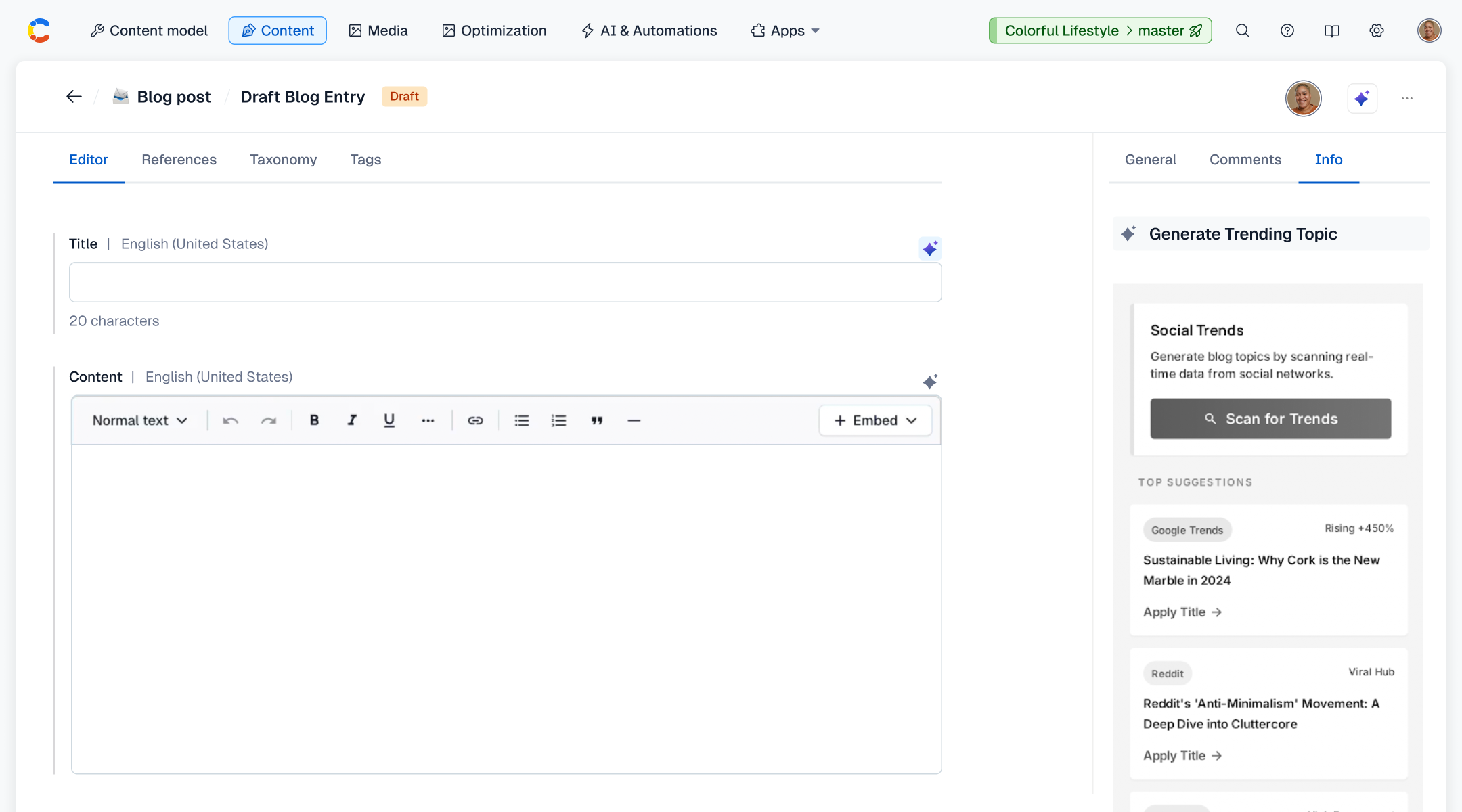
Task: Apply underline formatting
Action: point(389,420)
